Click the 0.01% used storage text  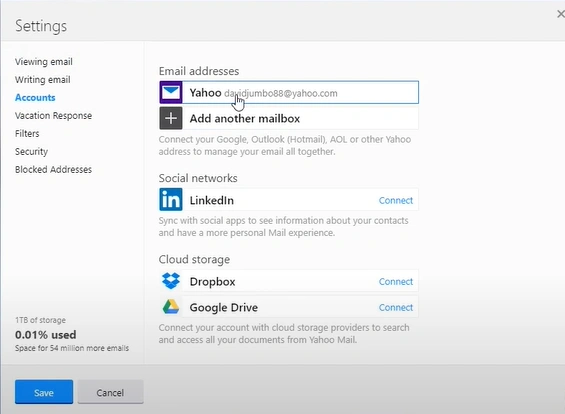click(45, 335)
